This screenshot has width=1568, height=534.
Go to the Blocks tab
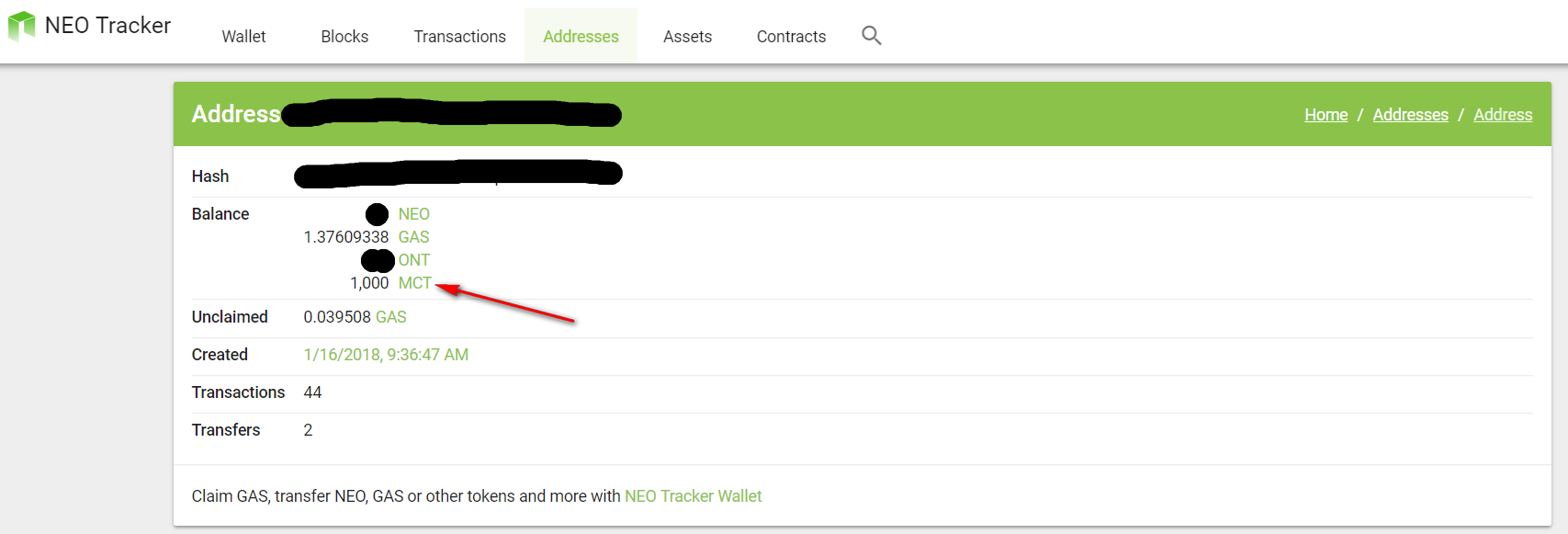[344, 37]
